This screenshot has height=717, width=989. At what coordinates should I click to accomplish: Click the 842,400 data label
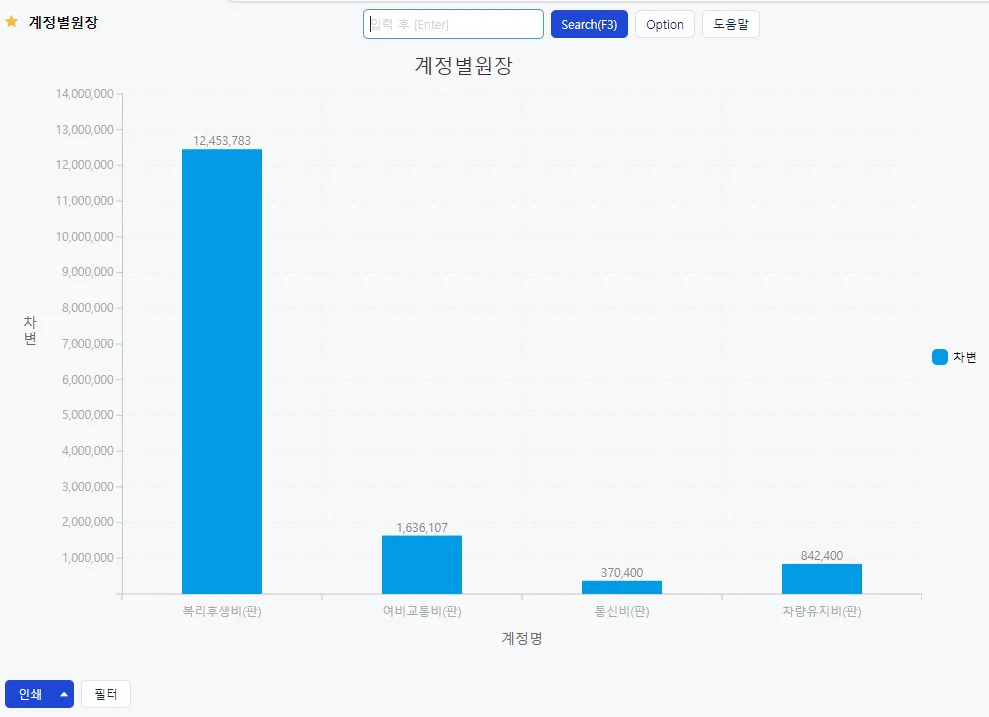coord(822,556)
